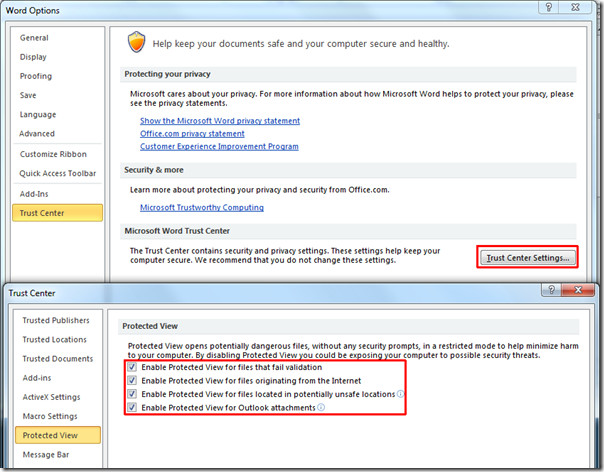Screen dimensions: 604x472
Task: Click the shield icon in Word Options
Action: pos(136,42)
